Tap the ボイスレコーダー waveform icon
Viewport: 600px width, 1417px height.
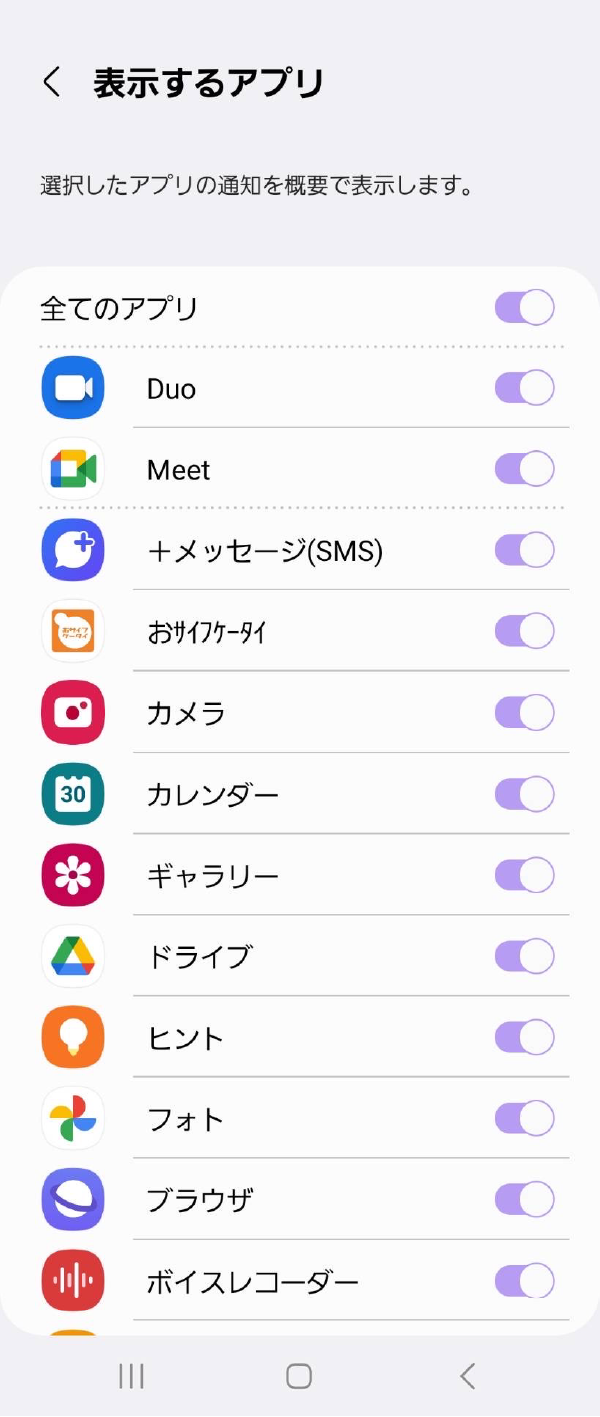(73, 1280)
